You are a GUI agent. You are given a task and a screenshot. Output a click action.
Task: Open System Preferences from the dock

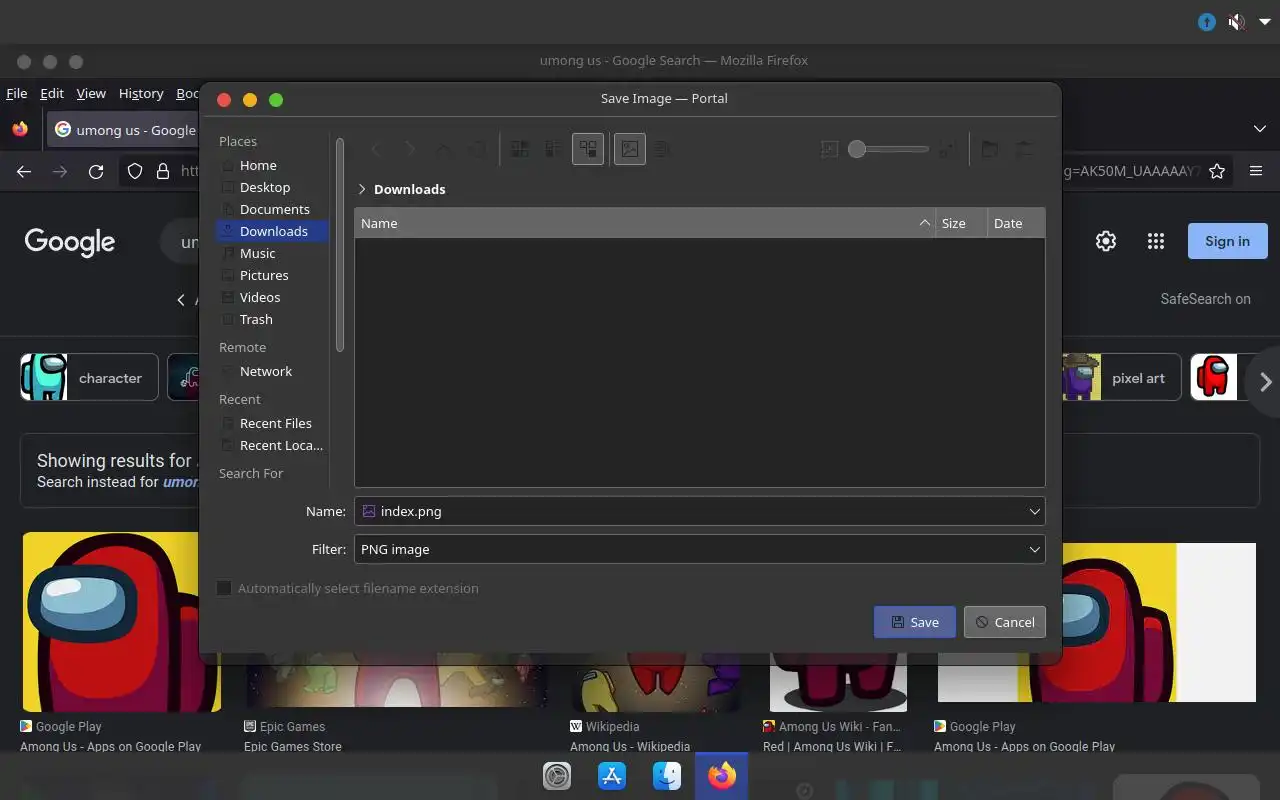coord(557,776)
